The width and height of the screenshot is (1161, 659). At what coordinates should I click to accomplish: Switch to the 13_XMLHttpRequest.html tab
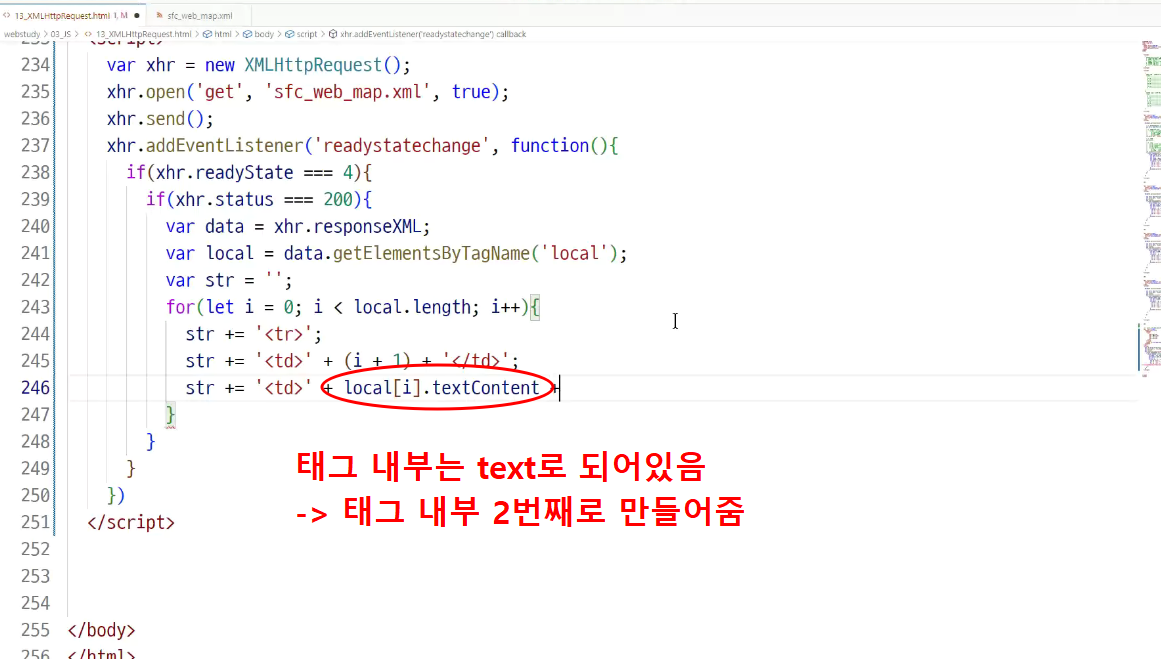[x=63, y=16]
